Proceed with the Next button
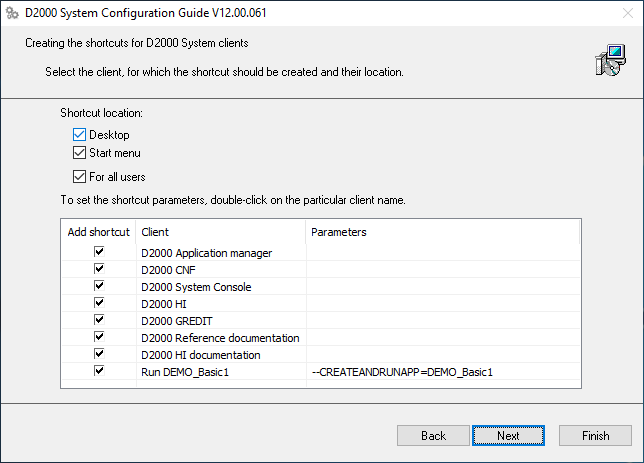 point(508,436)
